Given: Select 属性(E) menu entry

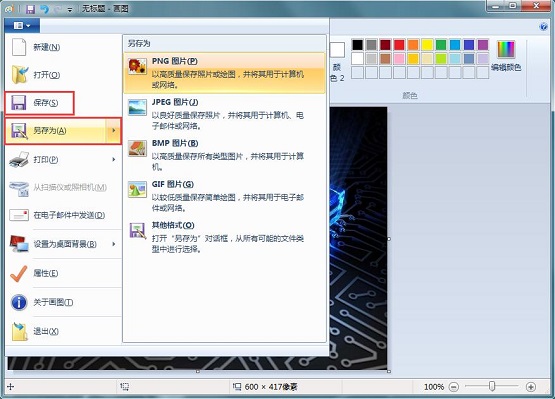Looking at the screenshot, I should coord(64,273).
